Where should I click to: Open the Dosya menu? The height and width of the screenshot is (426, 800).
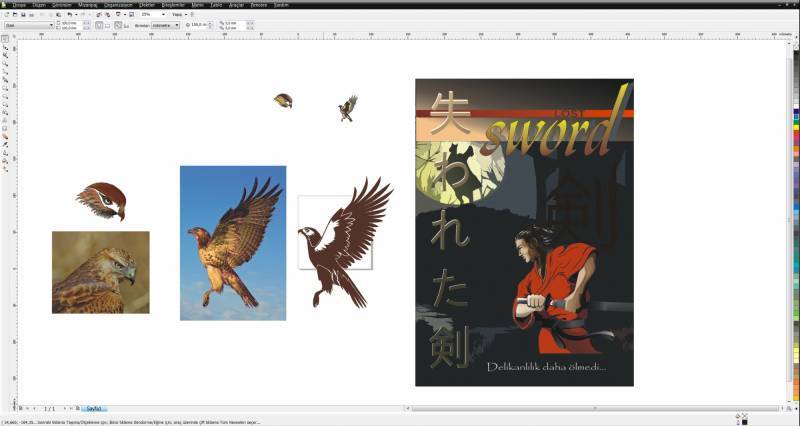(18, 4)
